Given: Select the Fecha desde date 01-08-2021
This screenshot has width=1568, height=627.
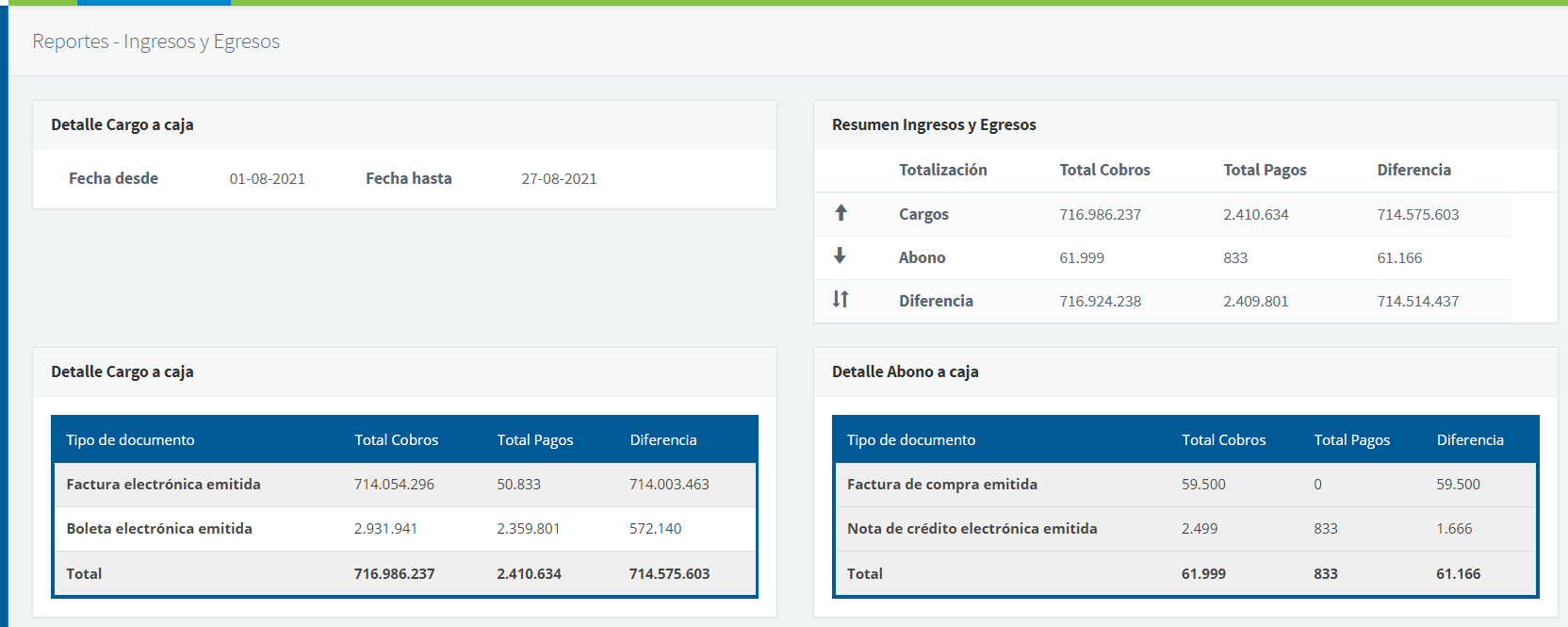Looking at the screenshot, I should tap(267, 179).
